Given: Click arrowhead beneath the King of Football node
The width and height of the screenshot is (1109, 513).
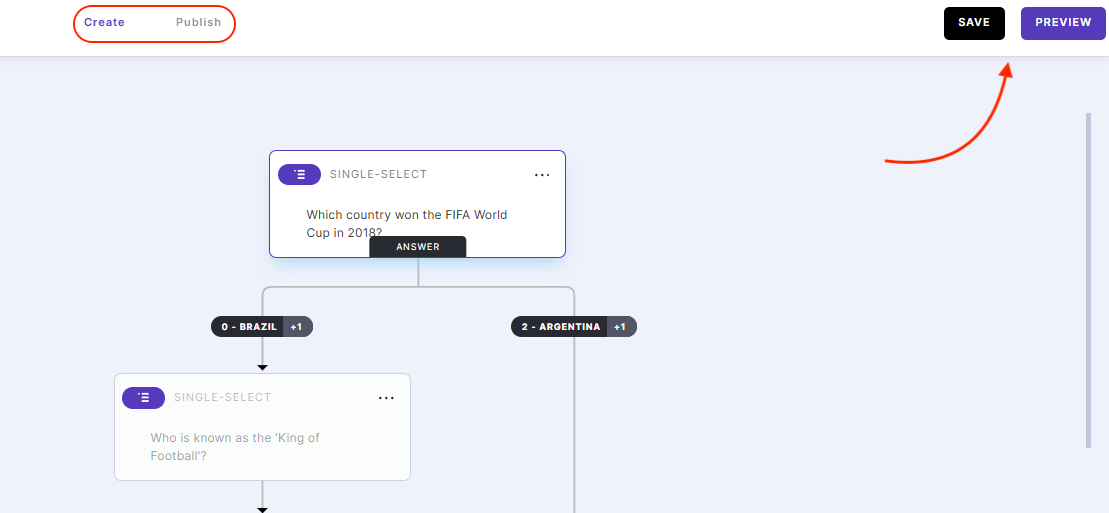Looking at the screenshot, I should point(262,509).
